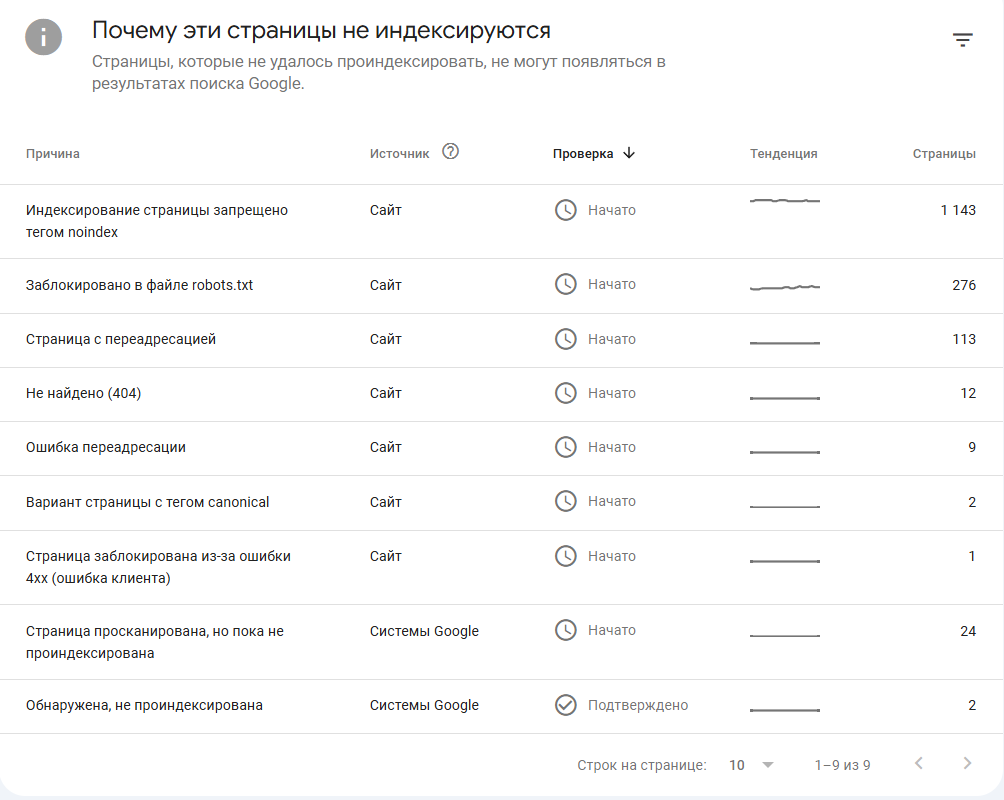Screen dimensions: 1004x800
Task: Click clock icon in the robots.txt row
Action: (x=565, y=284)
